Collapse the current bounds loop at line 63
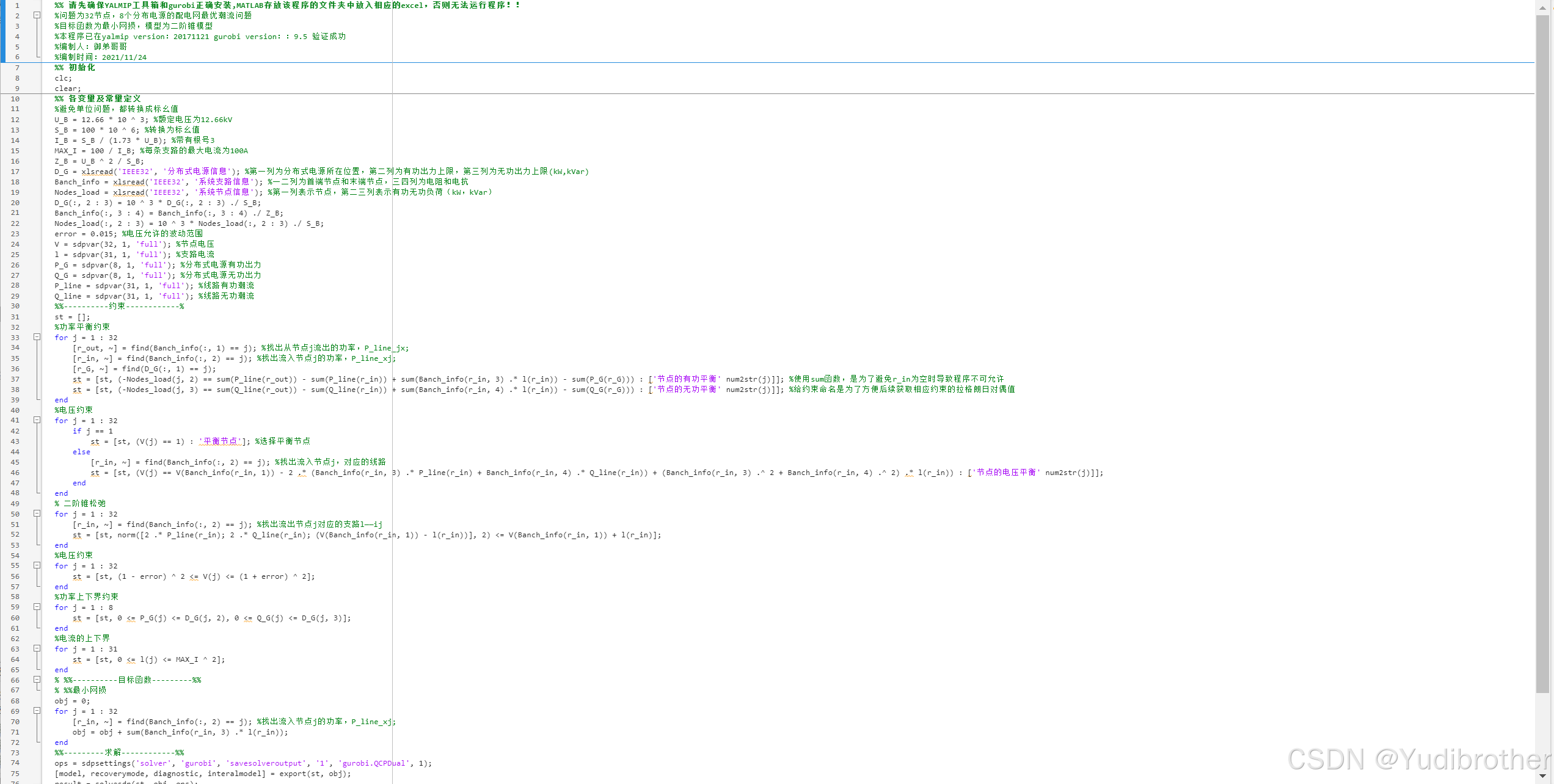The image size is (1554, 784). coord(37,648)
